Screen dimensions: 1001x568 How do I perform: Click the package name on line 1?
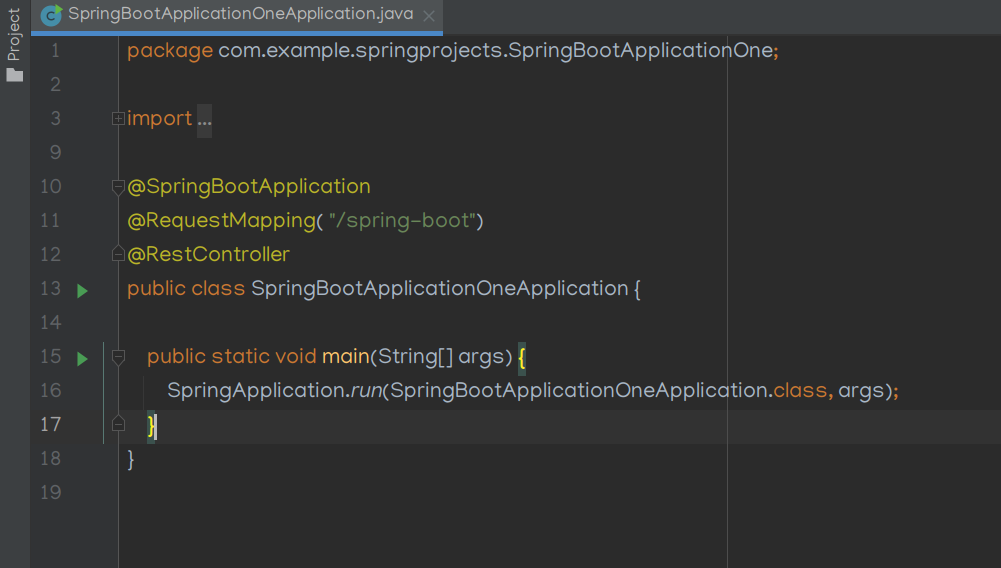tap(495, 50)
